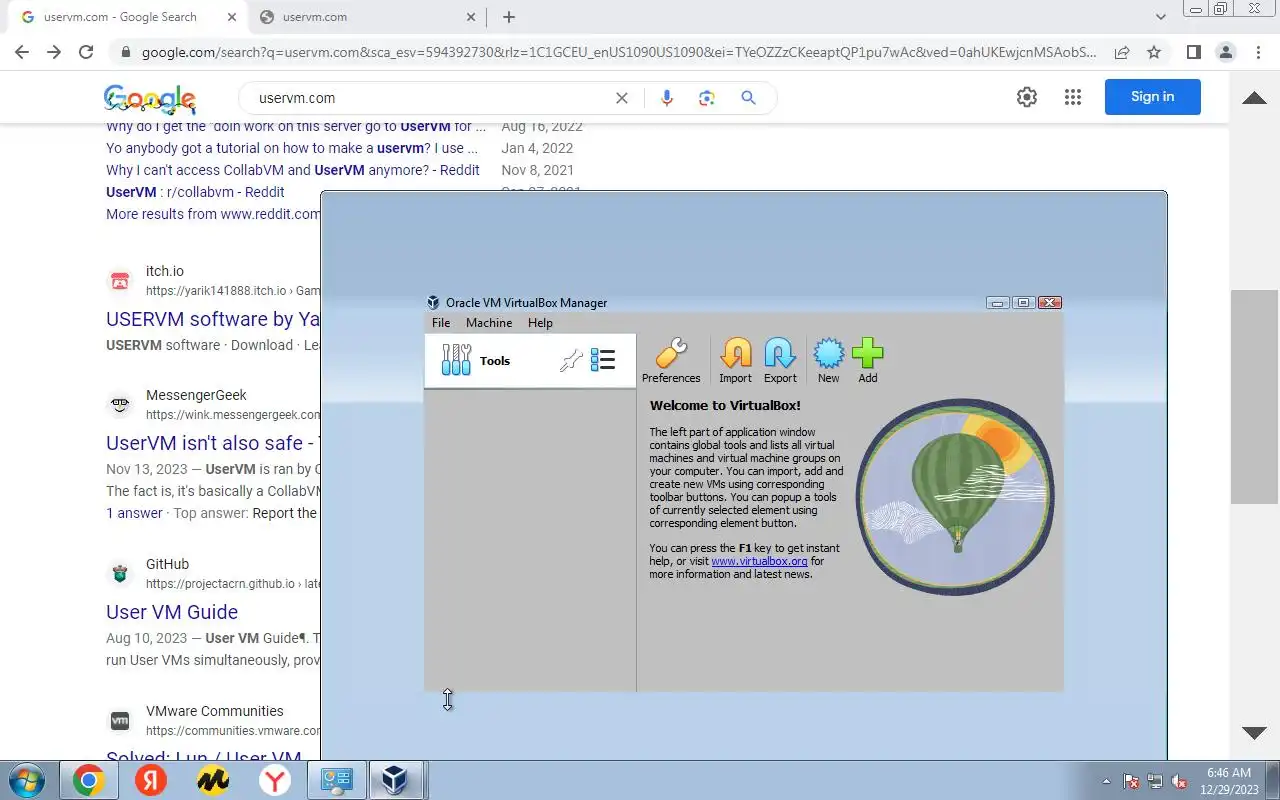This screenshot has height=800, width=1280.
Task: Open the File menu in VirtualBox
Action: (441, 323)
